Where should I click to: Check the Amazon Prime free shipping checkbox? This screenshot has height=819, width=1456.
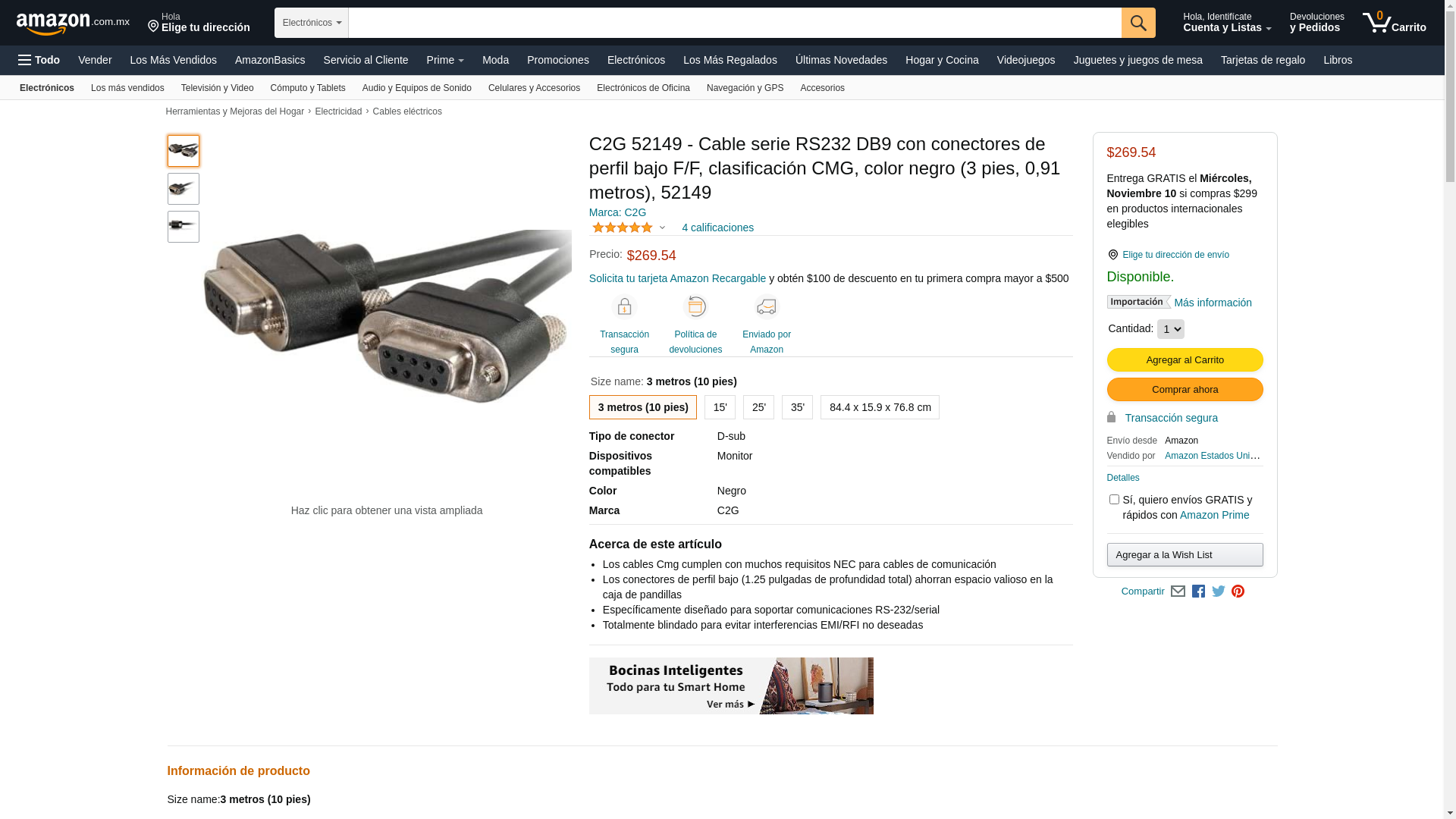click(x=1114, y=500)
